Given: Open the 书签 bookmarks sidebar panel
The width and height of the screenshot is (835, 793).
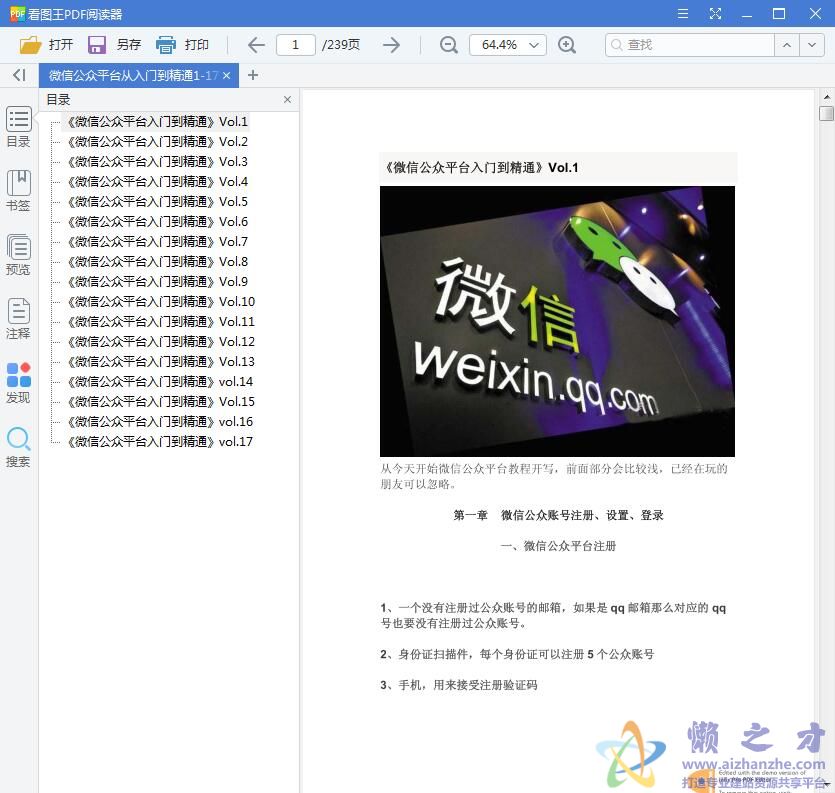Looking at the screenshot, I should [x=18, y=191].
